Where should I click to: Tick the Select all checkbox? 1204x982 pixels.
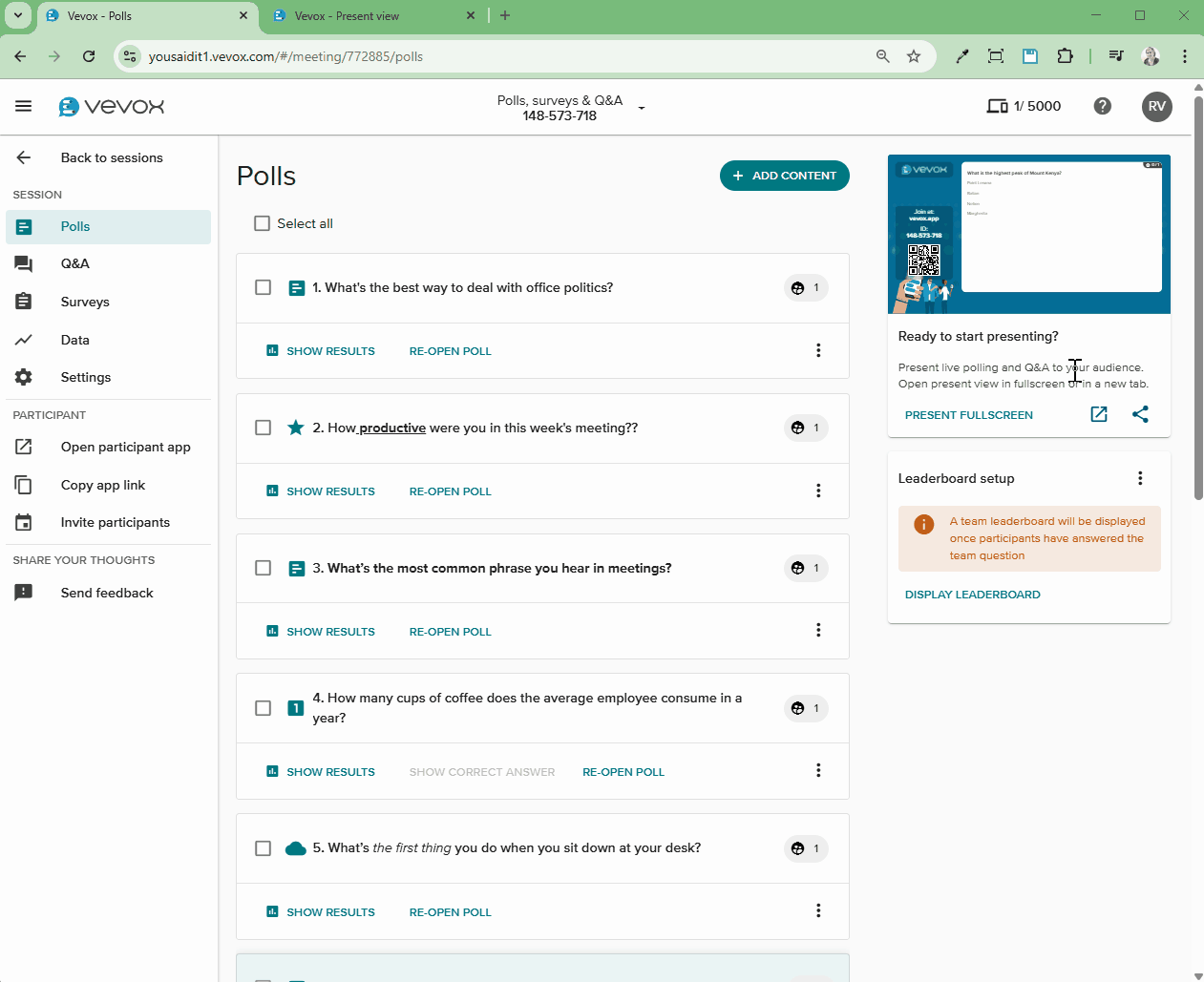262,223
